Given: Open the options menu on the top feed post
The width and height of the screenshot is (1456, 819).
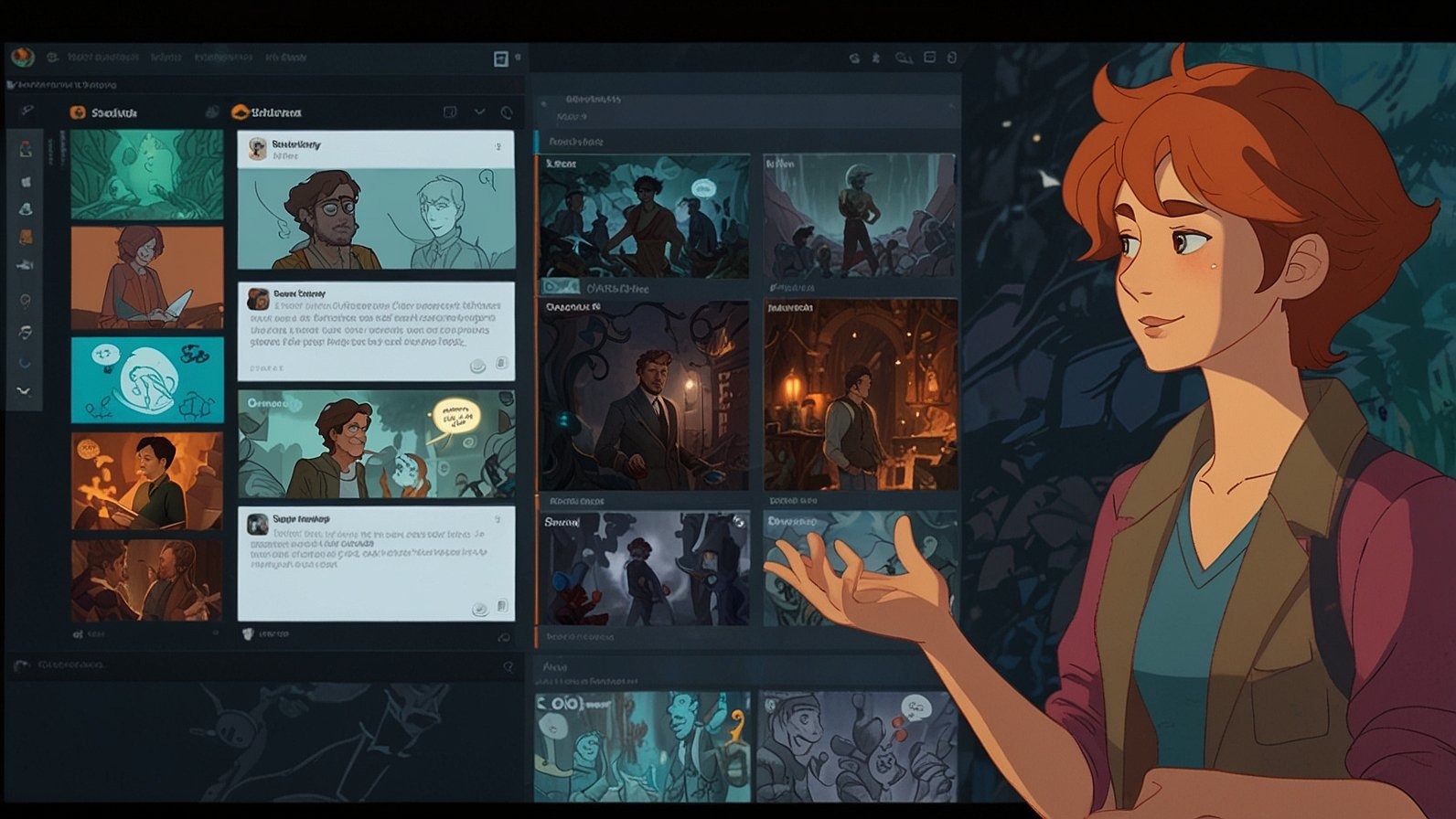Looking at the screenshot, I should [498, 145].
